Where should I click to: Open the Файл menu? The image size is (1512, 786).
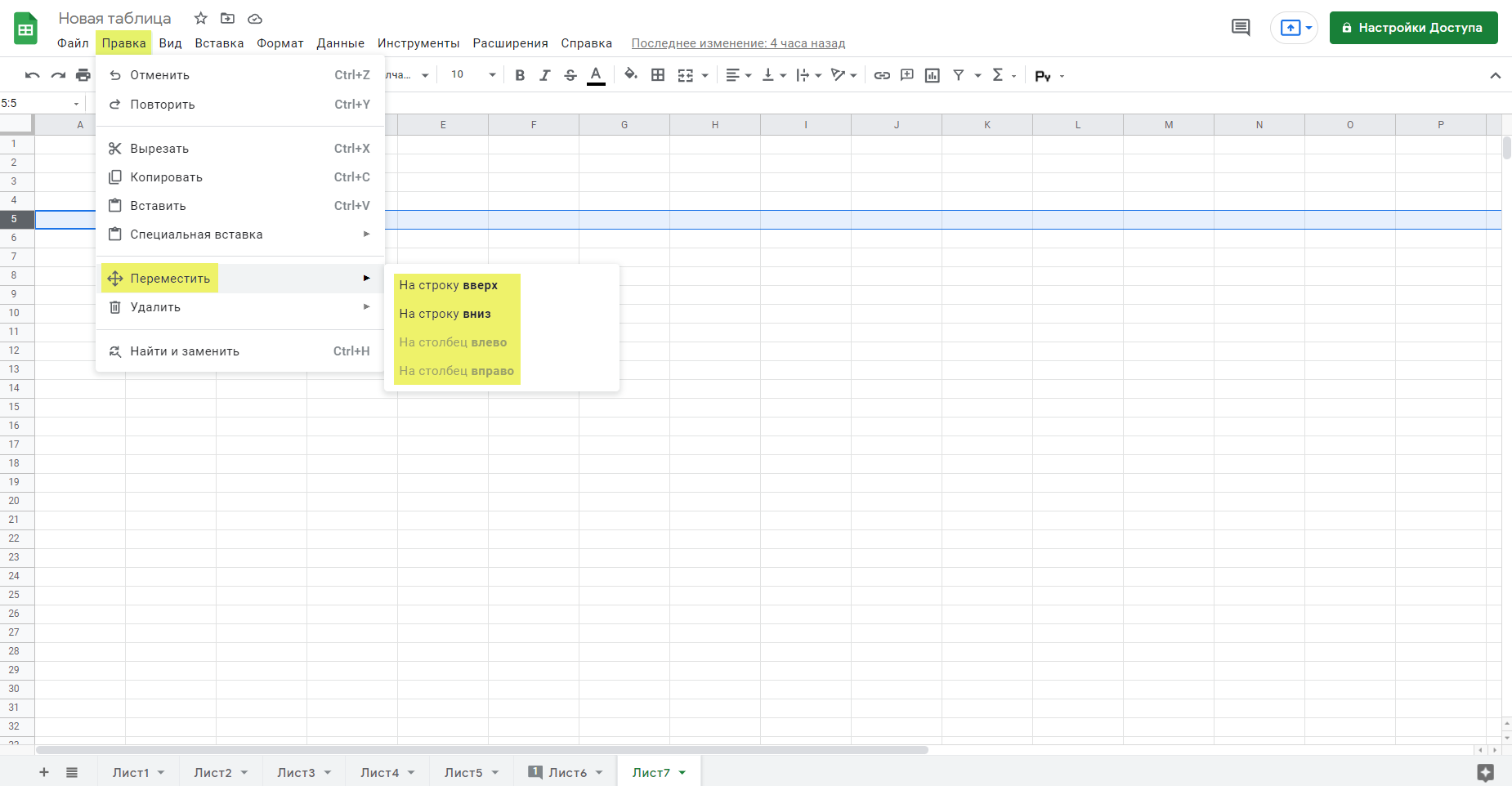coord(73,43)
